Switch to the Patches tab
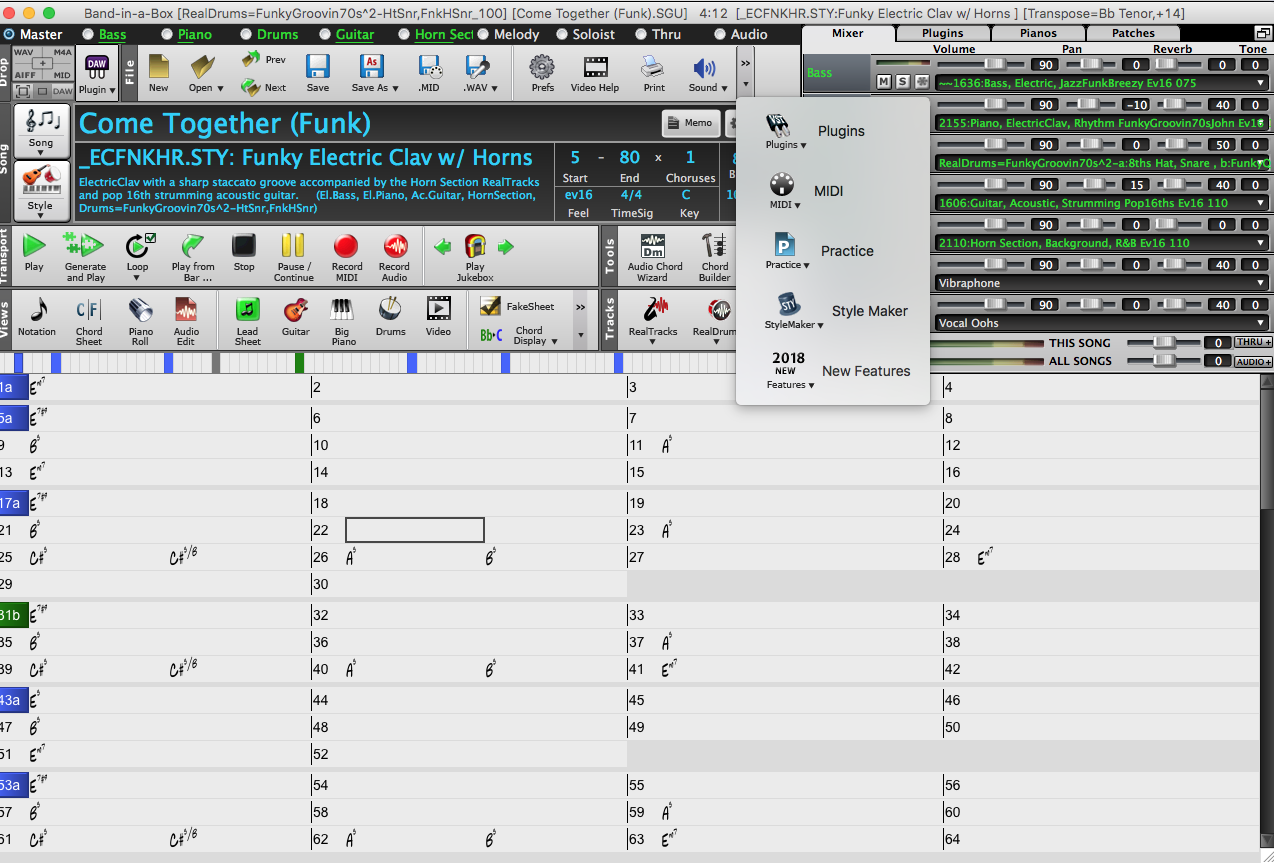The width and height of the screenshot is (1274, 863). (x=1134, y=33)
